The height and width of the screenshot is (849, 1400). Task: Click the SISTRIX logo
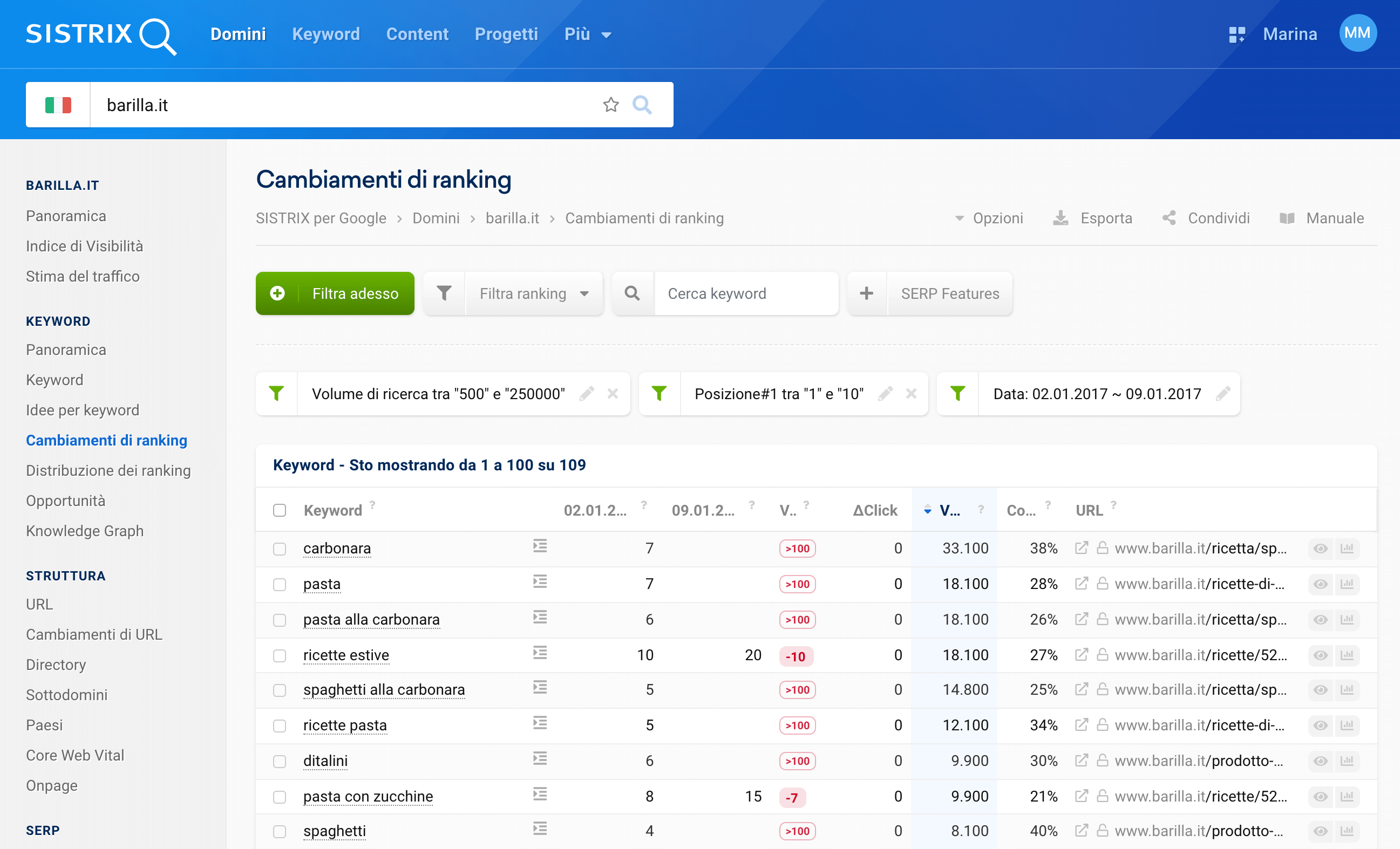pyautogui.click(x=100, y=35)
